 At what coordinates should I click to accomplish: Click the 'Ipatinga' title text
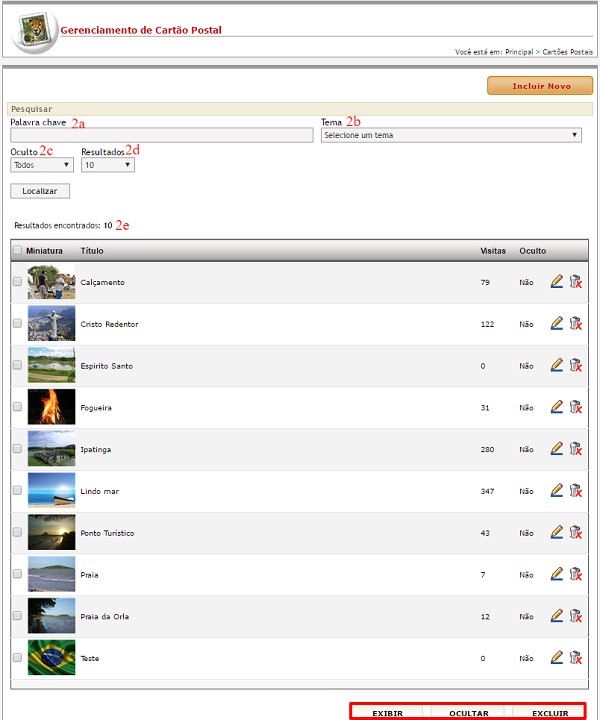pos(95,450)
